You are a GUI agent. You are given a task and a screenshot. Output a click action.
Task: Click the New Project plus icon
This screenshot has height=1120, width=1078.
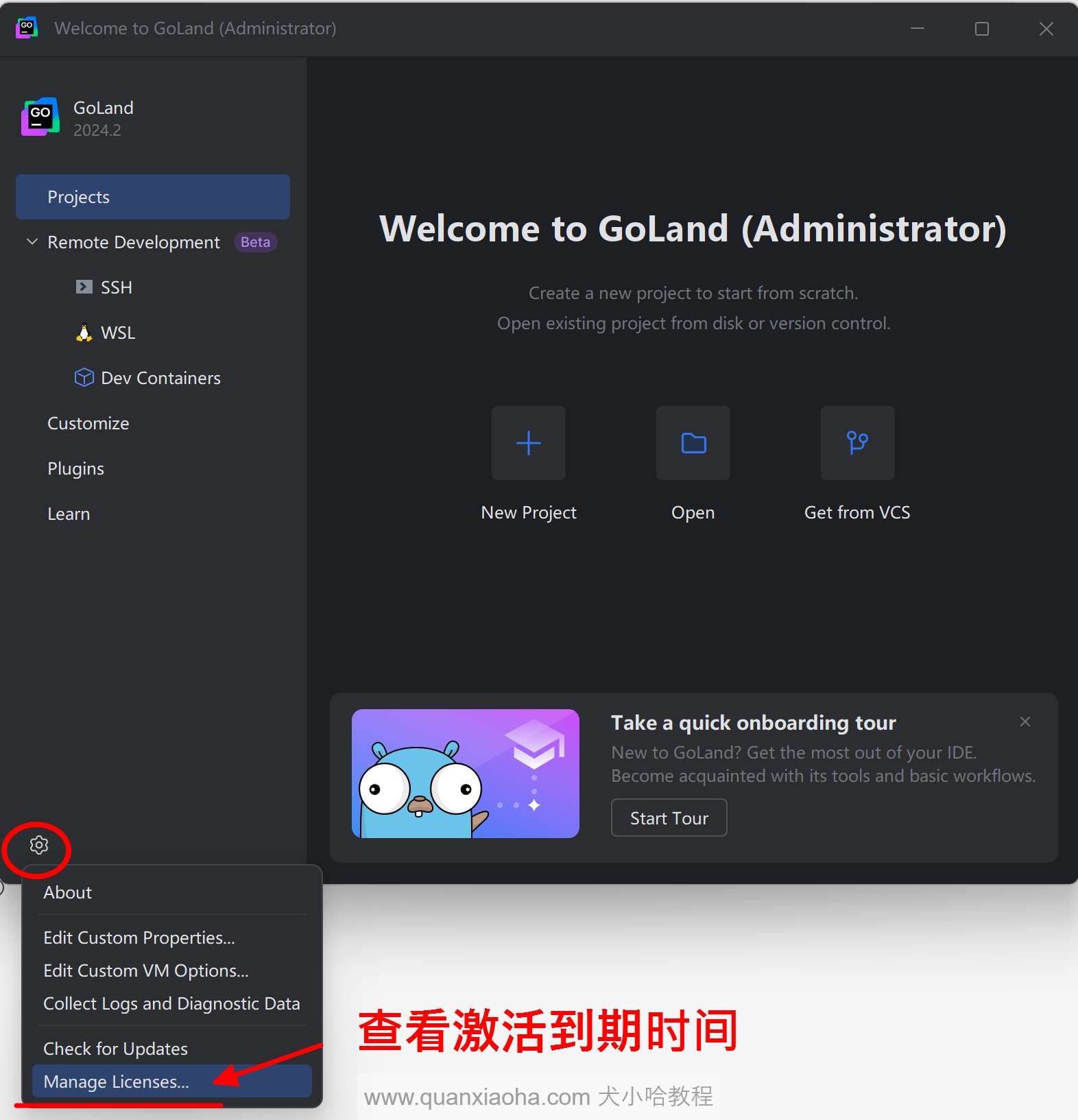(528, 443)
